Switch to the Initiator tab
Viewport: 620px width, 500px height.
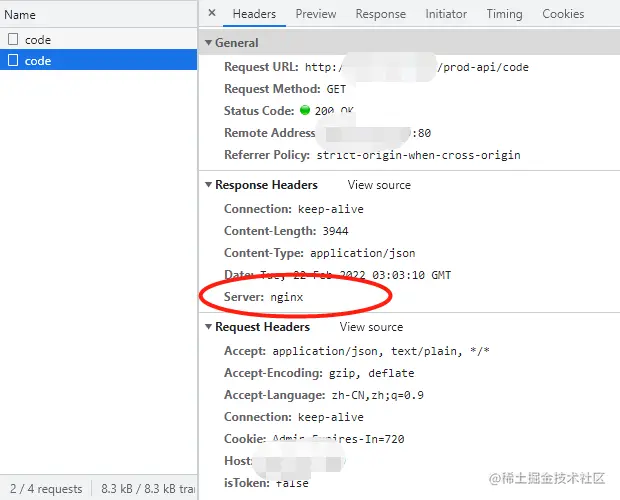[446, 14]
